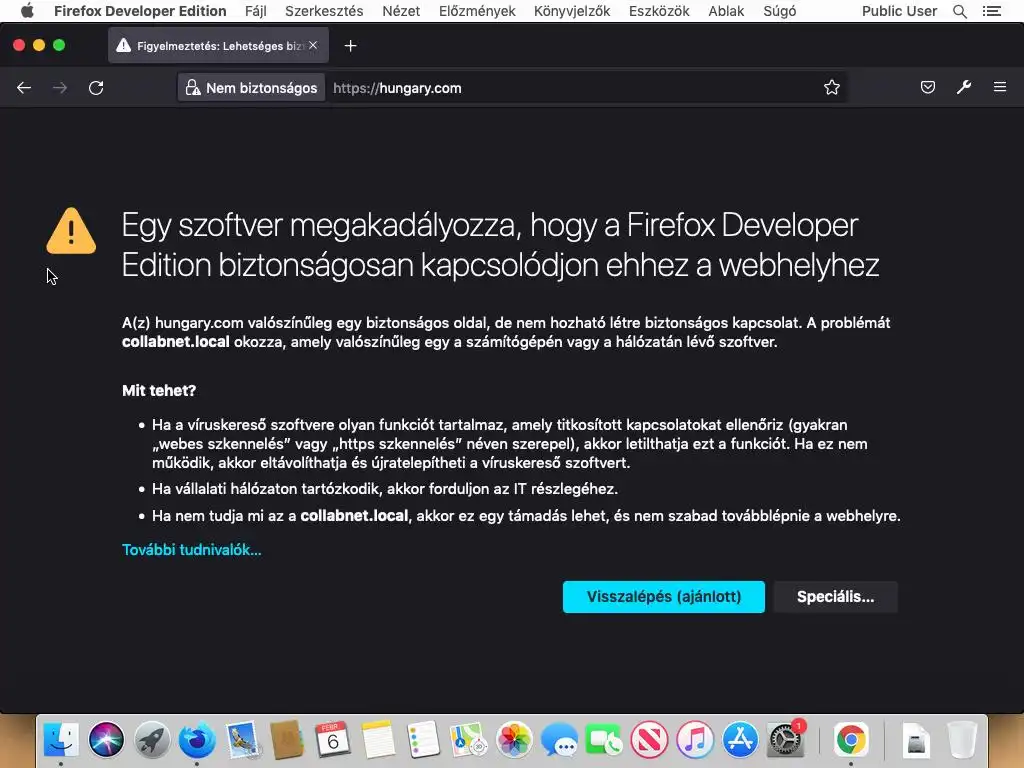1024x768 pixels.
Task: Open System Preferences in the dock
Action: click(x=785, y=740)
